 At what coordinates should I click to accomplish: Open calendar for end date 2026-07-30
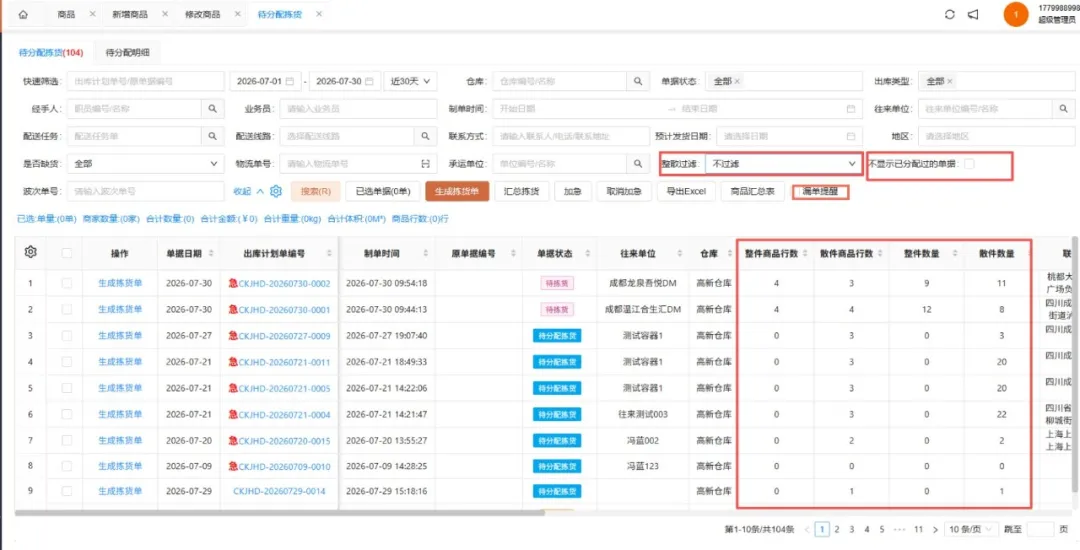(369, 81)
